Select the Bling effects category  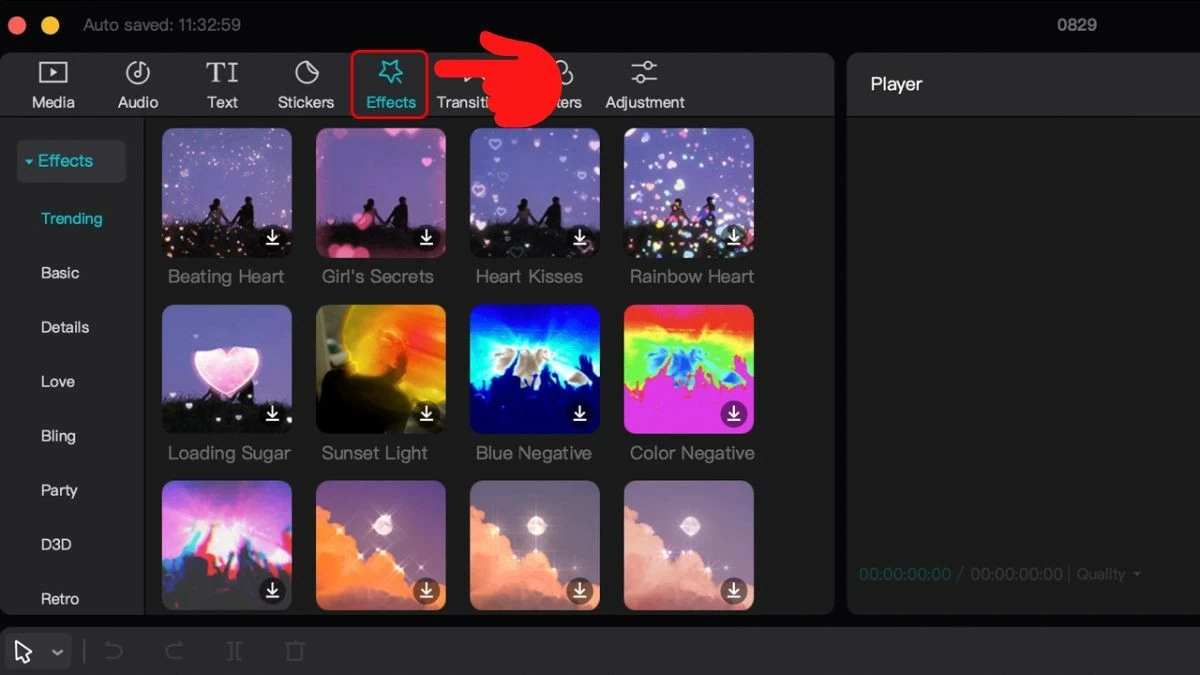[x=58, y=436]
